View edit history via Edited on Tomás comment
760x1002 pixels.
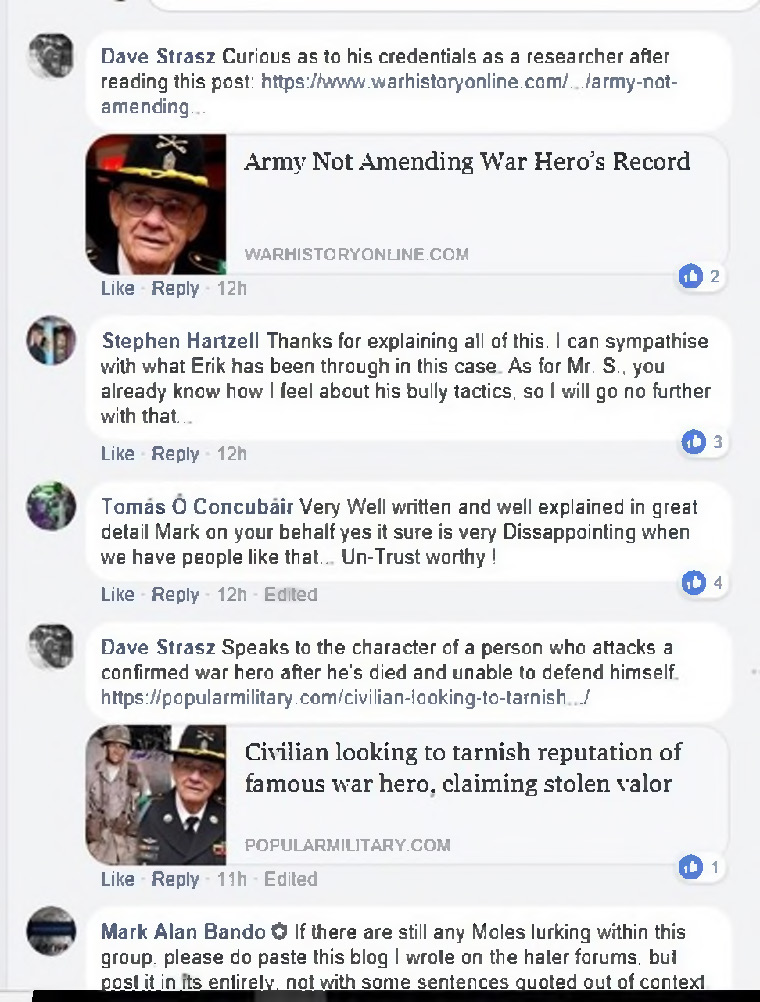[x=291, y=594]
